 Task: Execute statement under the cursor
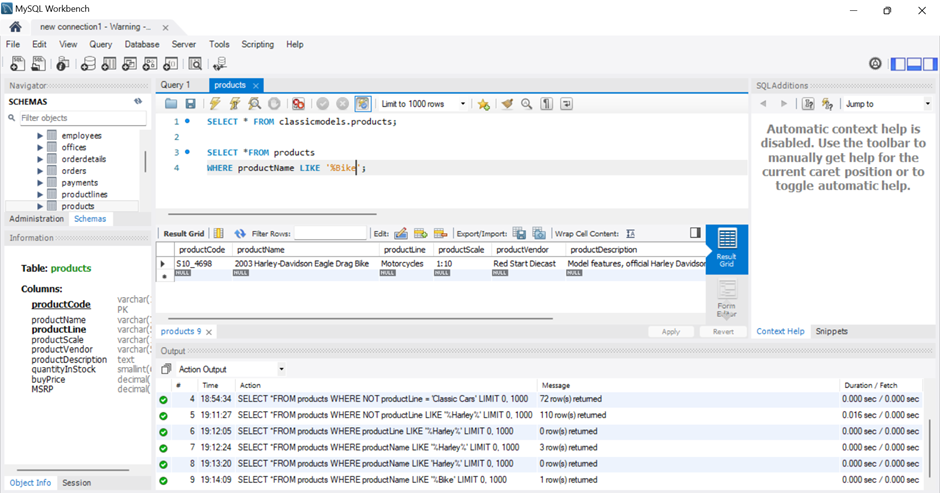(x=234, y=104)
